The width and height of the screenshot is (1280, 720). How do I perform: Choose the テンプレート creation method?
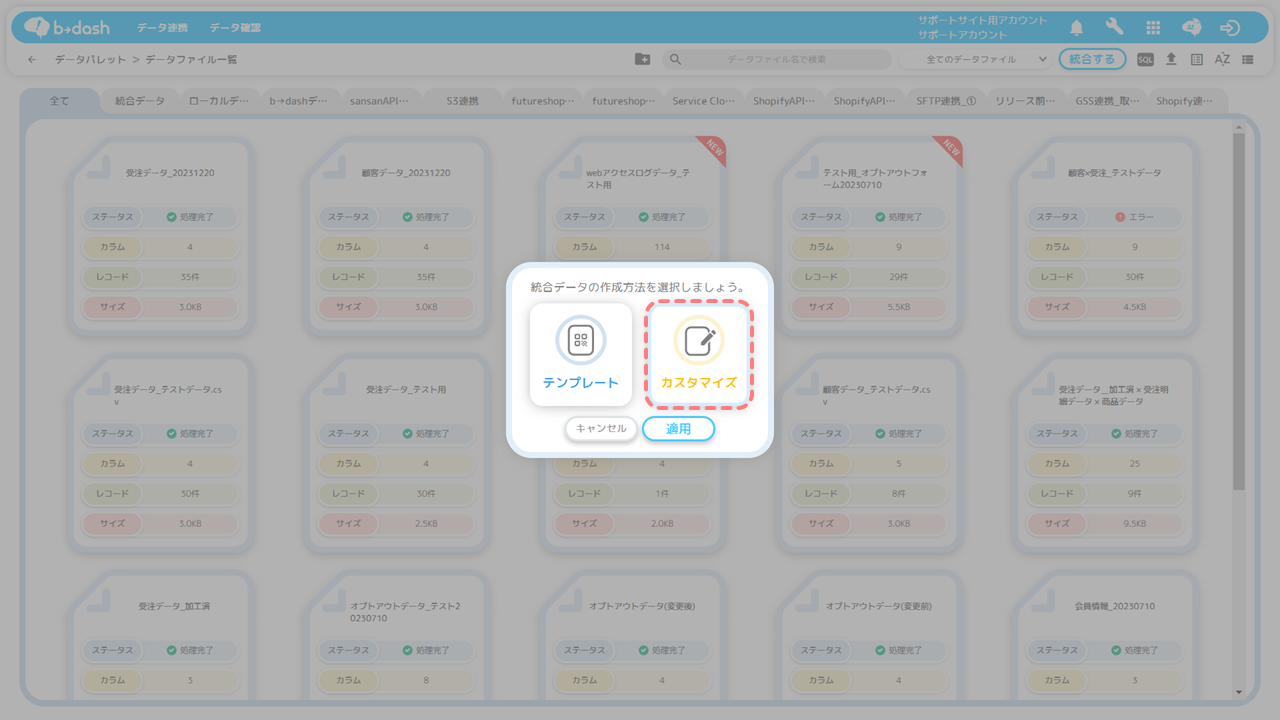click(x=581, y=355)
